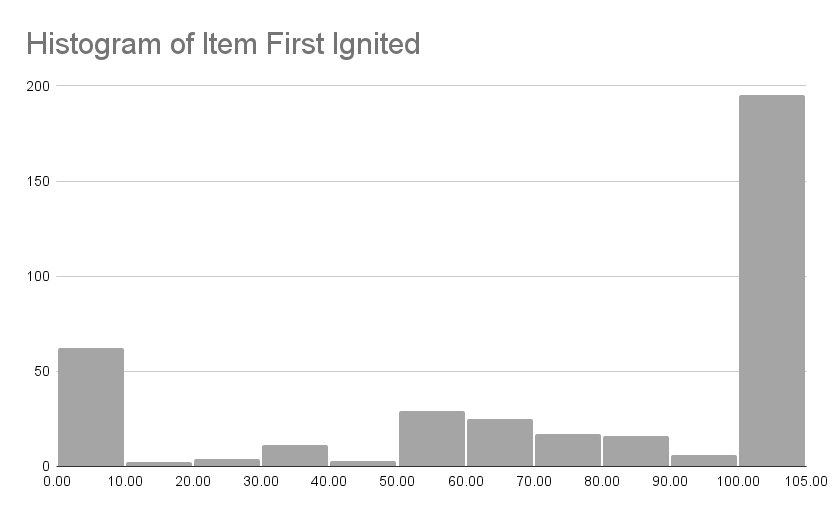Image resolution: width=832 pixels, height=515 pixels.
Task: Click the small bar between 40.00 and 50.00
Action: point(363,463)
